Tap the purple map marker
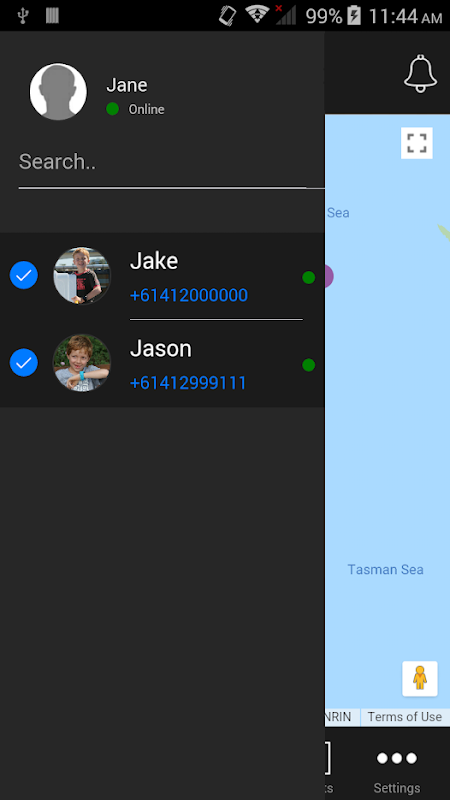Viewport: 450px width, 800px height. pos(329,276)
